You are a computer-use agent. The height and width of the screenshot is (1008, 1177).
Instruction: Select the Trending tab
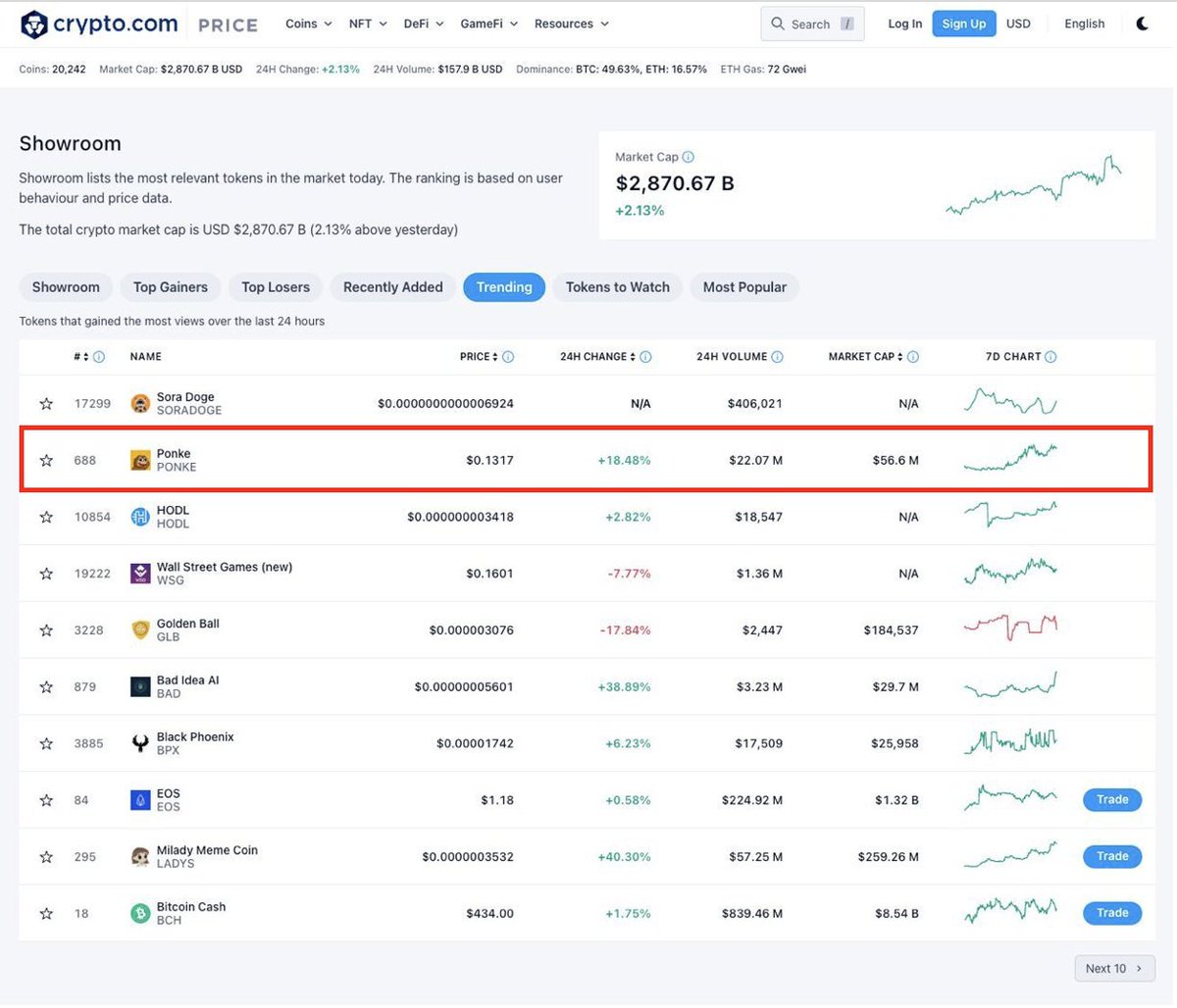(504, 287)
